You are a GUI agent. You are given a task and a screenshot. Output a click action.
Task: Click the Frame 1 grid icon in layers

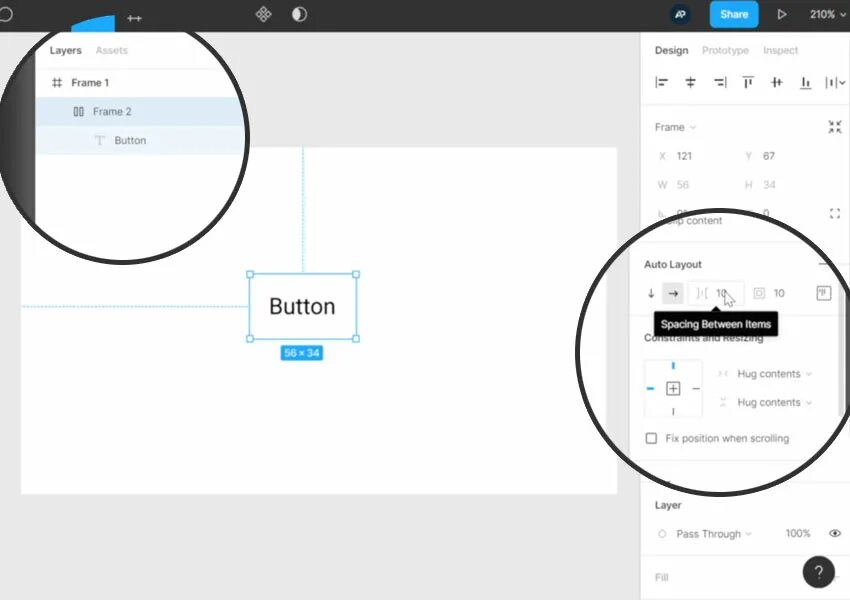click(57, 82)
